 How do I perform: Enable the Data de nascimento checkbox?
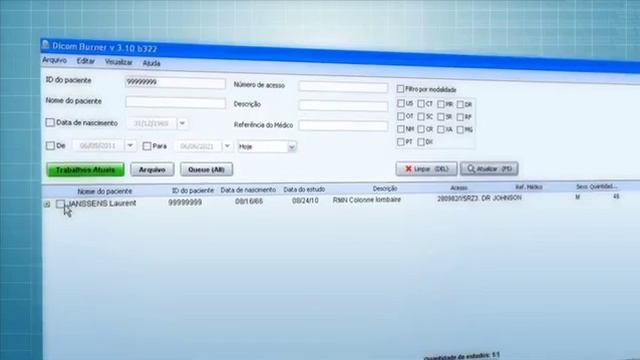coord(50,122)
